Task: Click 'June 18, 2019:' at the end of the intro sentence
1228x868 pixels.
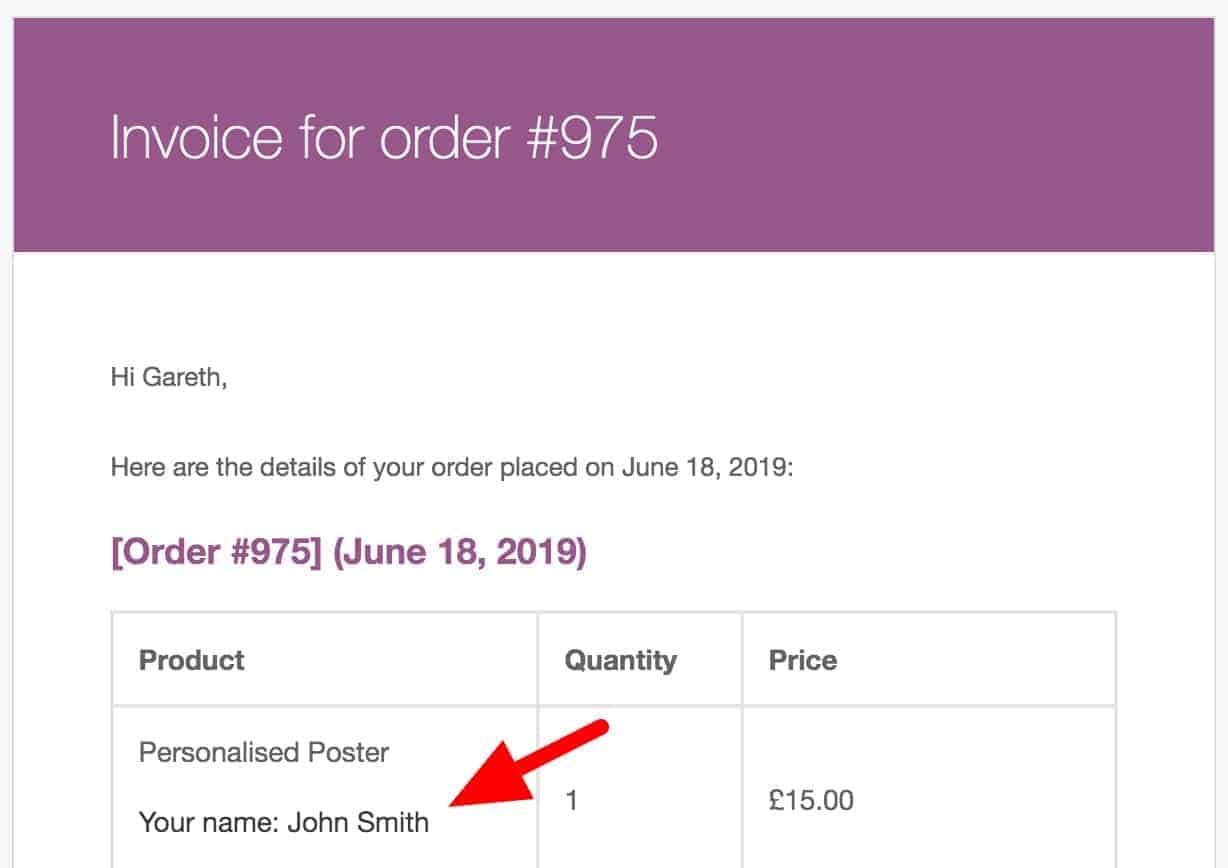Action: tap(707, 467)
